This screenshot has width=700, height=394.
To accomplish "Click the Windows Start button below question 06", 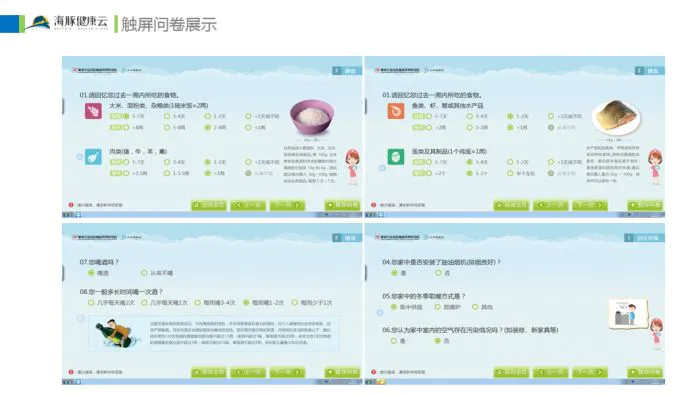I will (369, 382).
